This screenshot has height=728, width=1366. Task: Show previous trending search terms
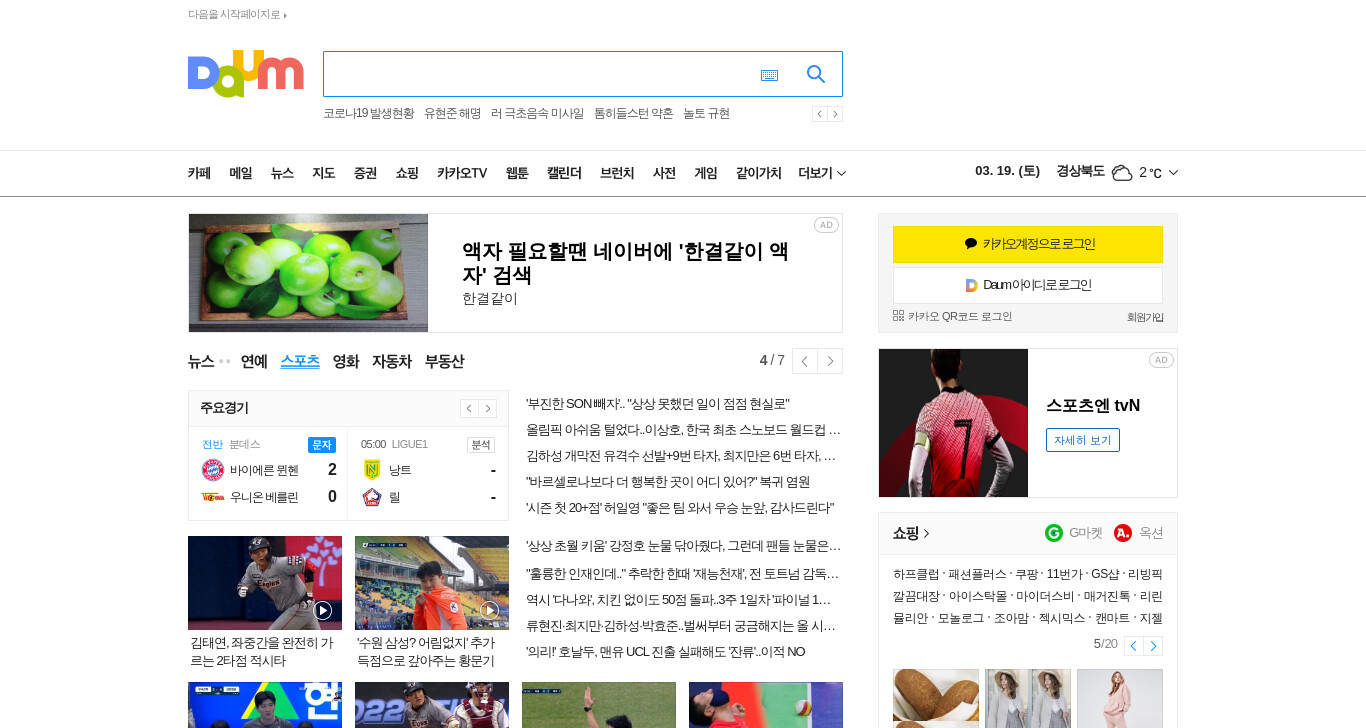coord(820,114)
